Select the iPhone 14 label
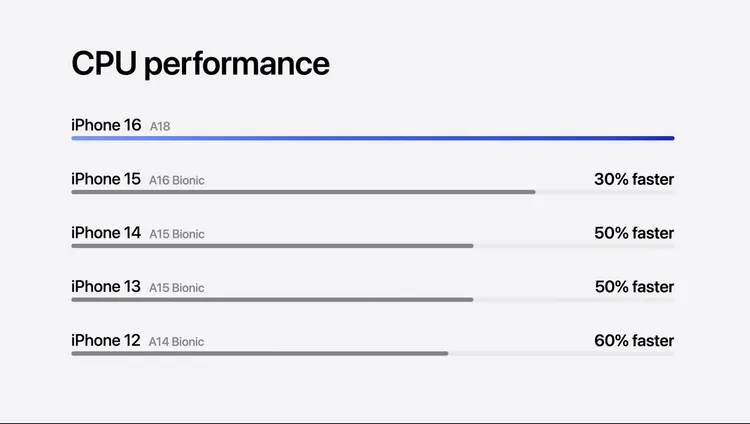The width and height of the screenshot is (750, 424). (x=106, y=233)
